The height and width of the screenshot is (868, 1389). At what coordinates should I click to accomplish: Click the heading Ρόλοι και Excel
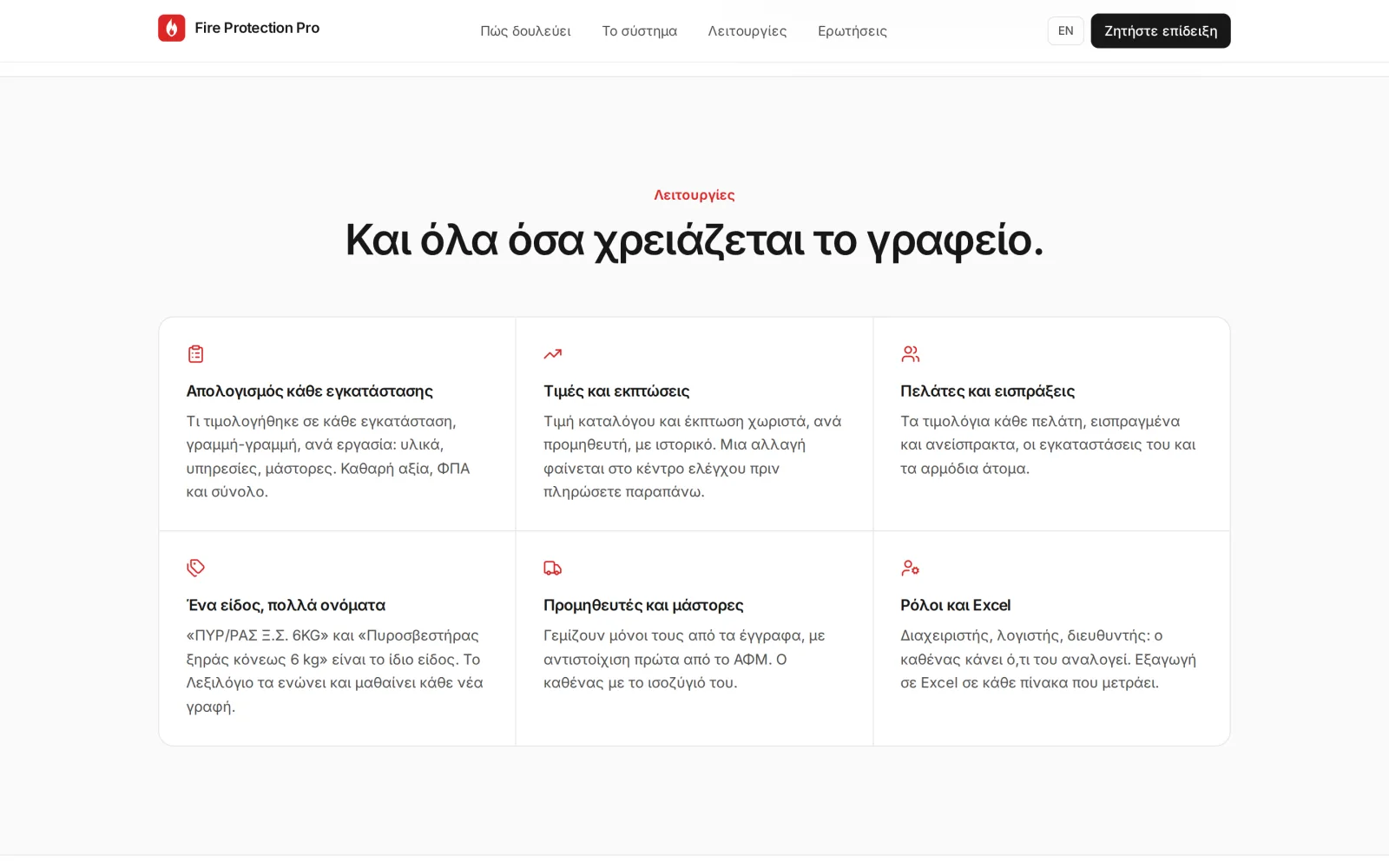pyautogui.click(x=955, y=605)
